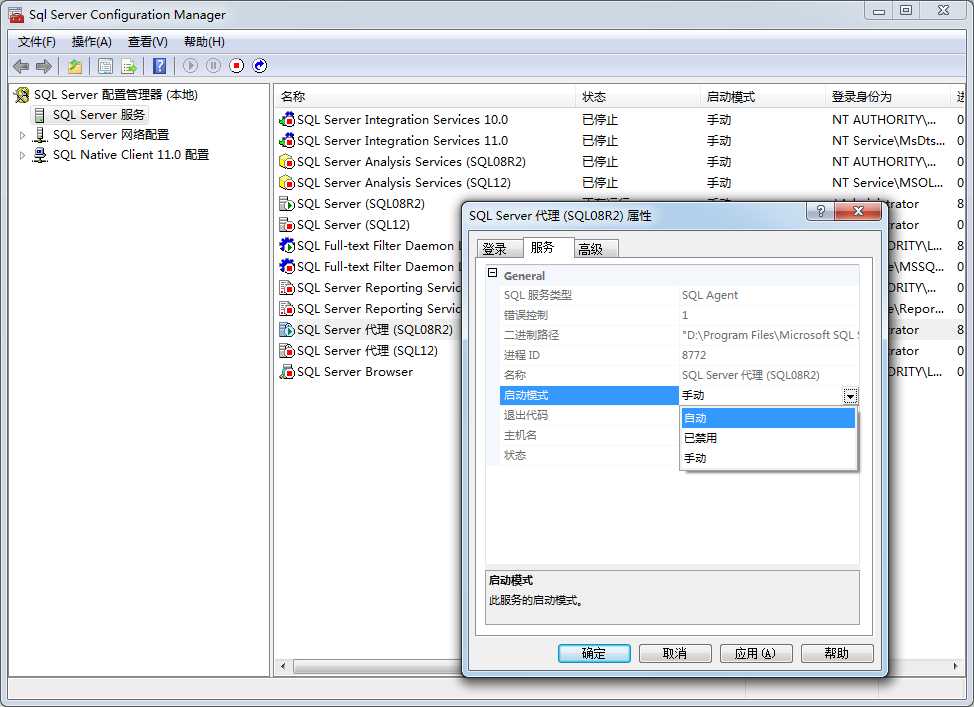Click 已停止 status of Integration Services 10.0
The height and width of the screenshot is (707, 974).
click(x=600, y=120)
